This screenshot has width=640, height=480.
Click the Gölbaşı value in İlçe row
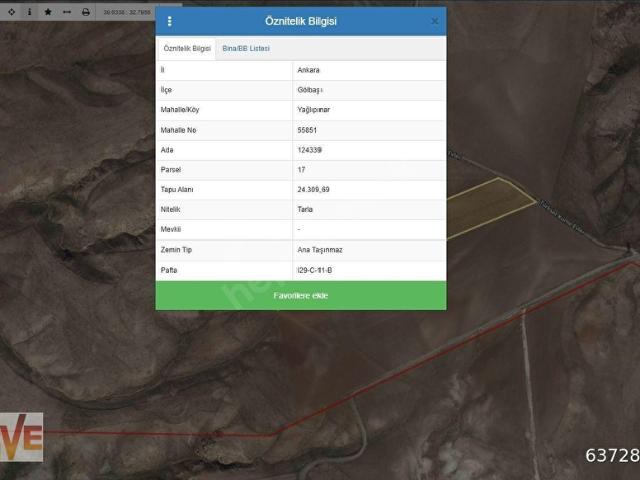click(311, 90)
